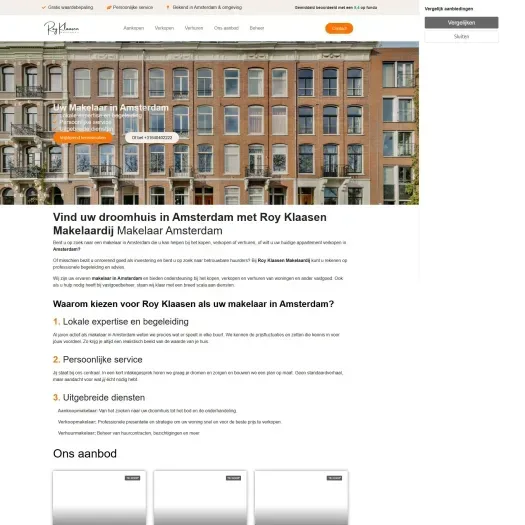The height and width of the screenshot is (525, 525).
Task: Click hero title 'Uw Makelaar in Amsterdam'
Action: (111, 107)
